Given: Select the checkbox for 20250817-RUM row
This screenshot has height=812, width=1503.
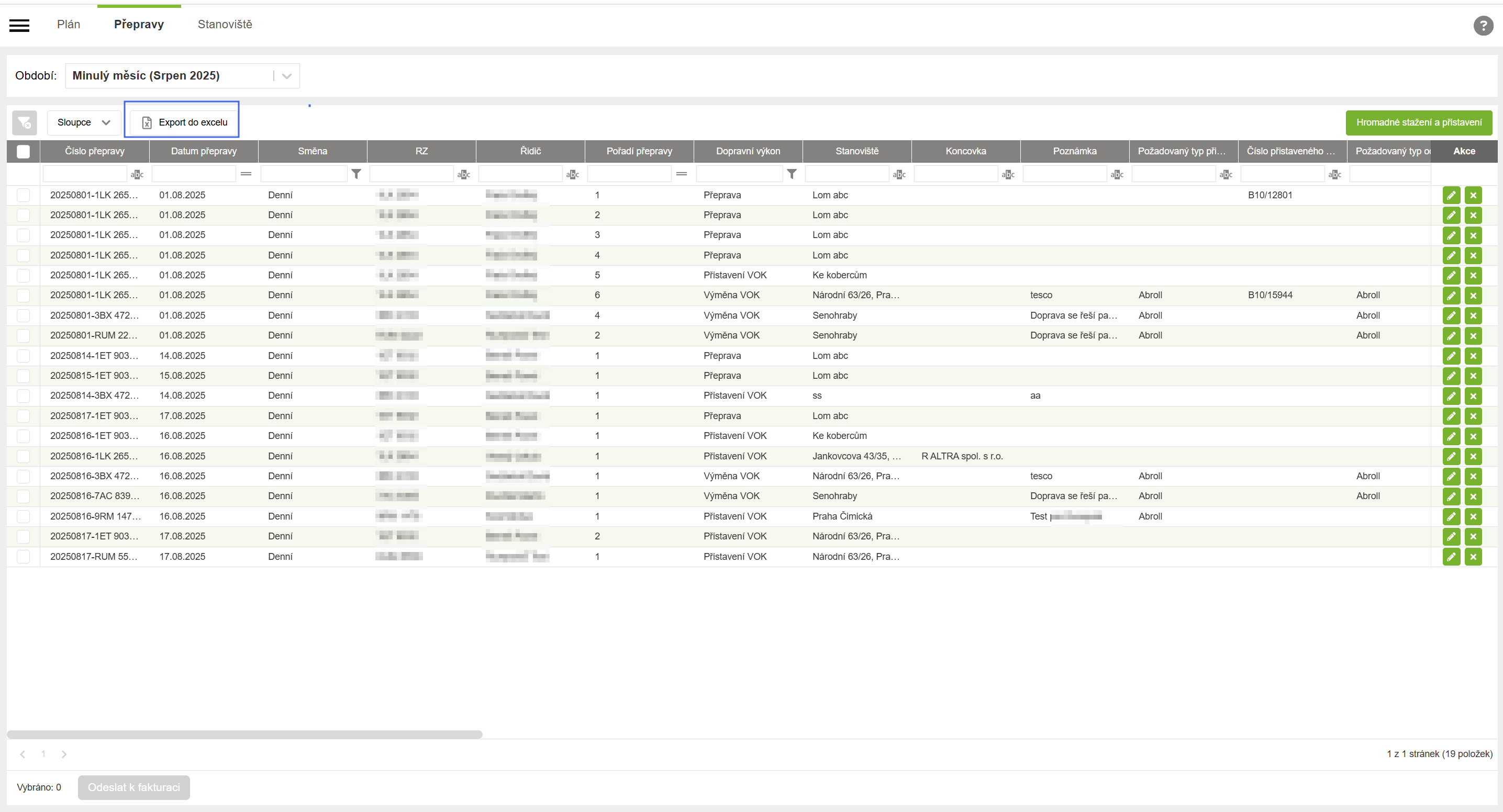Looking at the screenshot, I should 24,557.
